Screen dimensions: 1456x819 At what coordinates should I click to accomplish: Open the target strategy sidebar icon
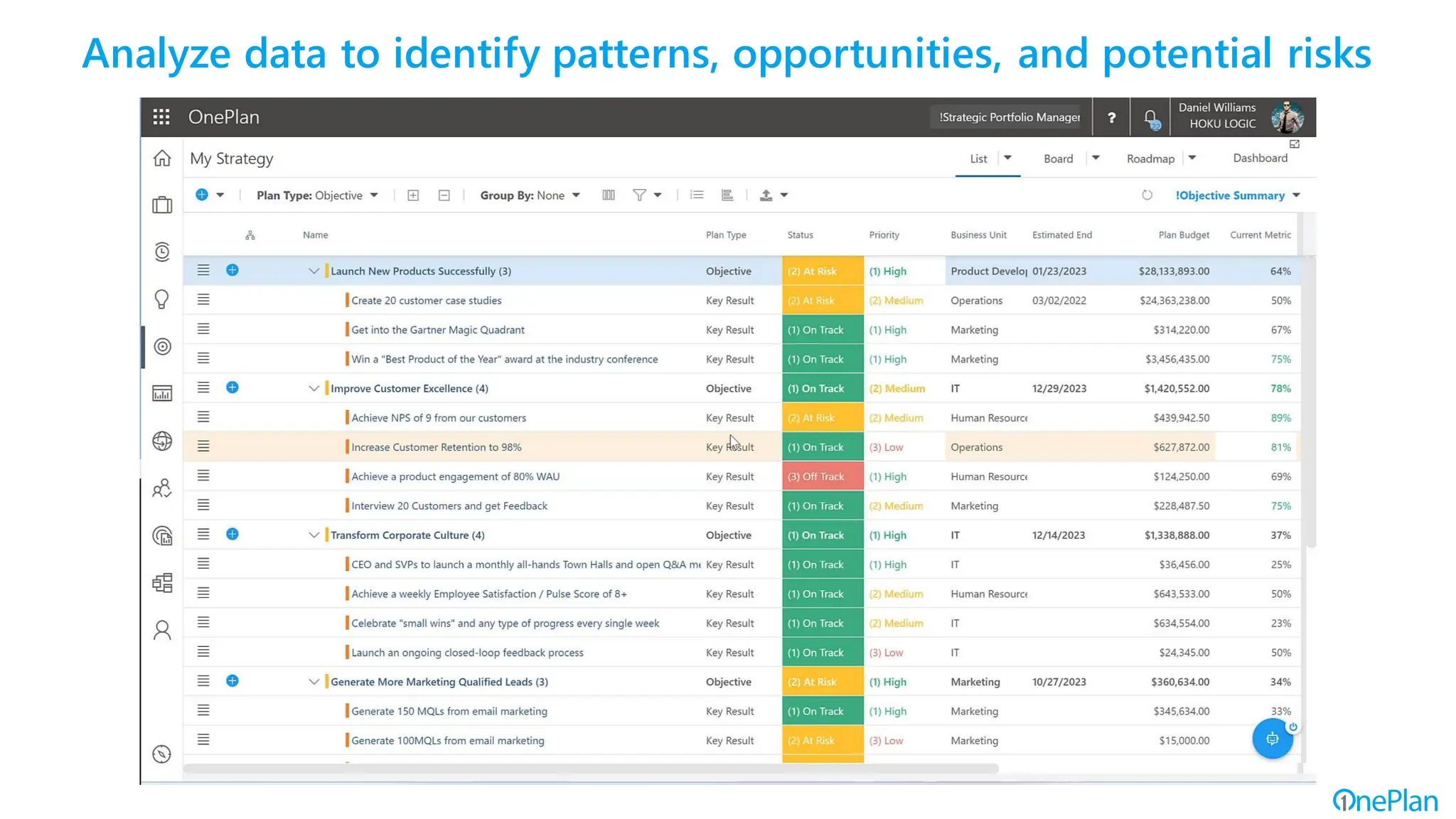(x=162, y=346)
